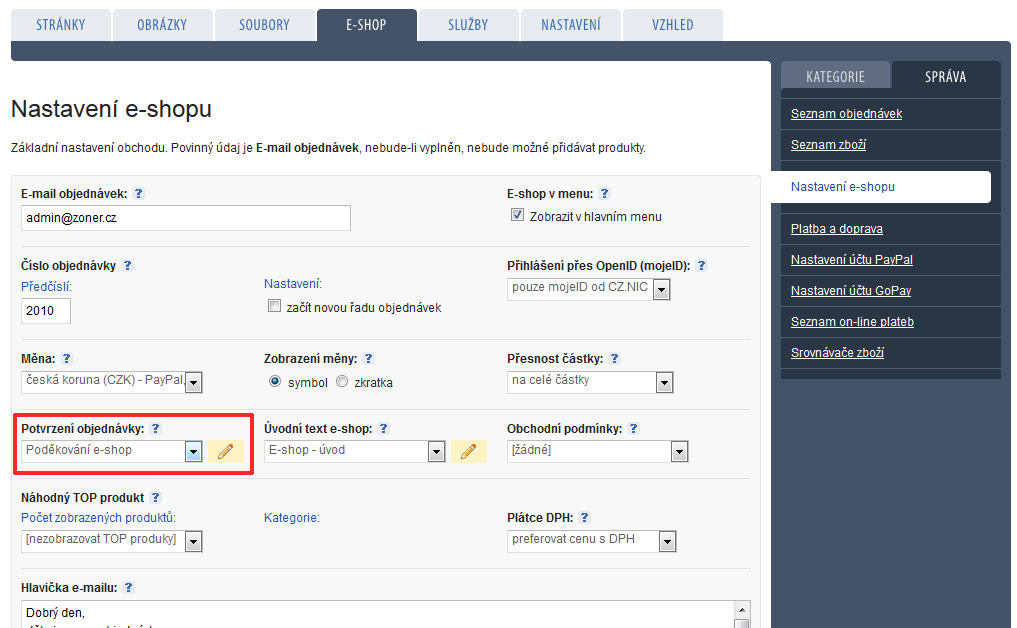This screenshot has width=1017, height=628.
Task: Open the KATEGORIE sidebar tab
Action: click(x=835, y=76)
